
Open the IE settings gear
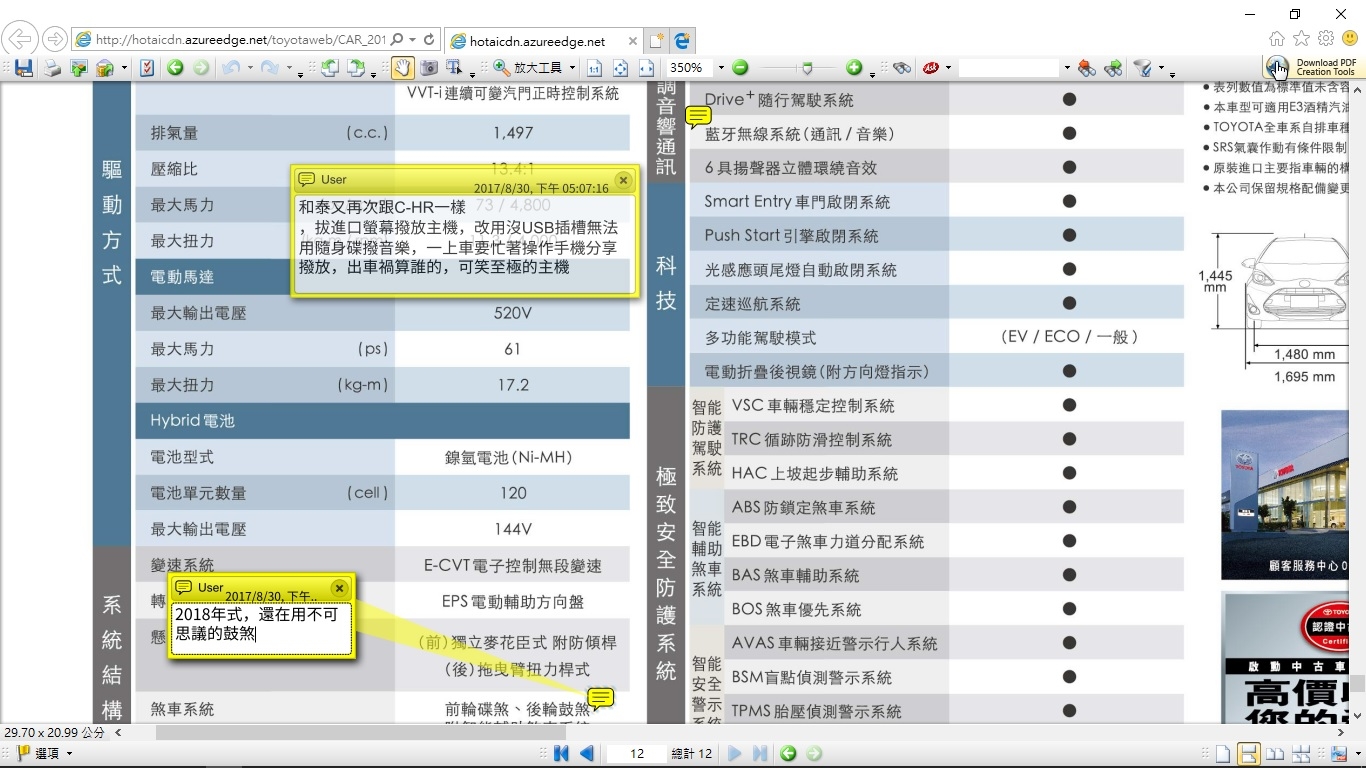point(1326,38)
